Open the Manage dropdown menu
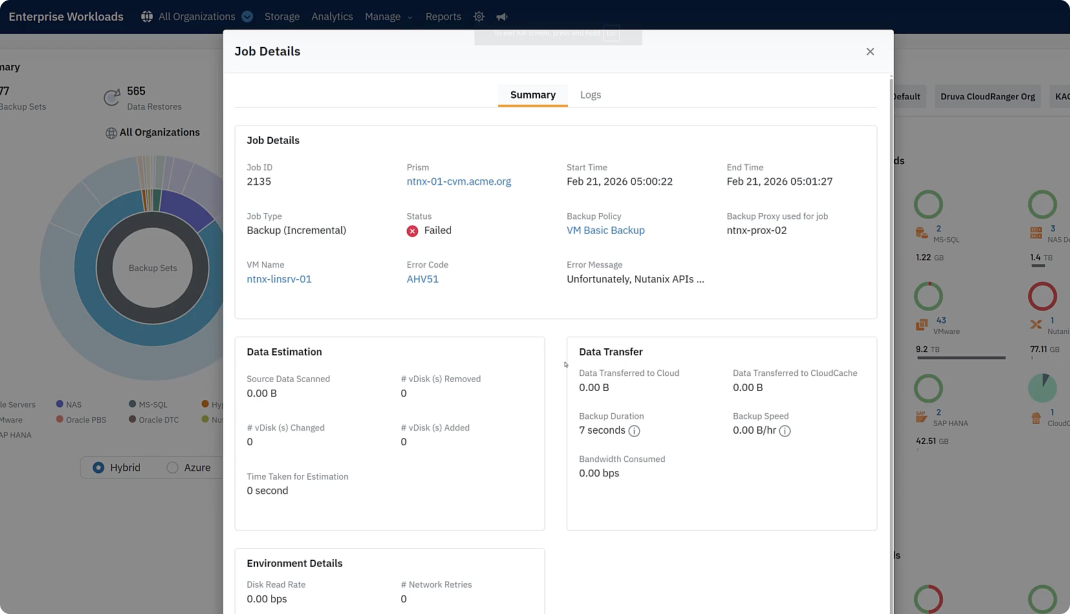Image resolution: width=1070 pixels, height=614 pixels. point(388,17)
